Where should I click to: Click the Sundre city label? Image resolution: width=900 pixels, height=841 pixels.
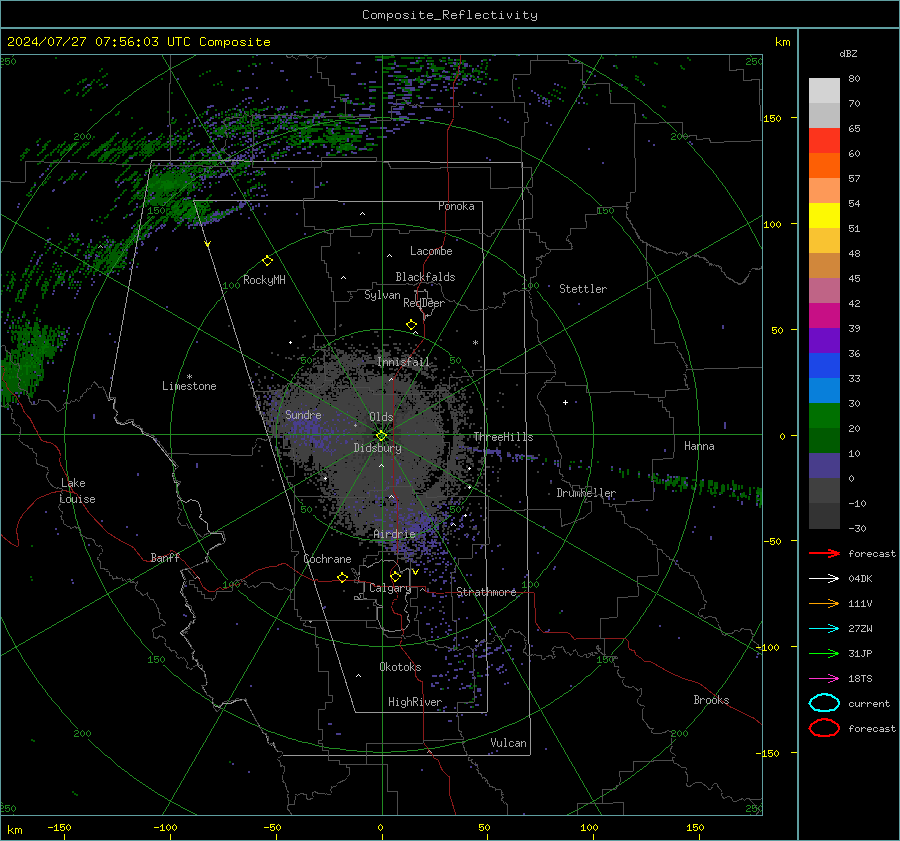click(x=303, y=415)
